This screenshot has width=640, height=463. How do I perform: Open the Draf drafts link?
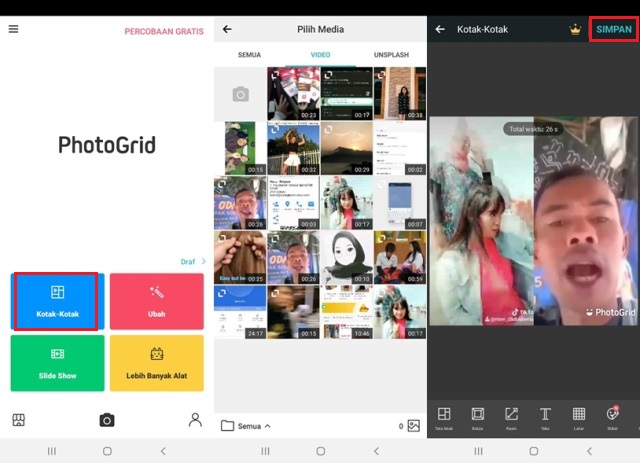[188, 262]
